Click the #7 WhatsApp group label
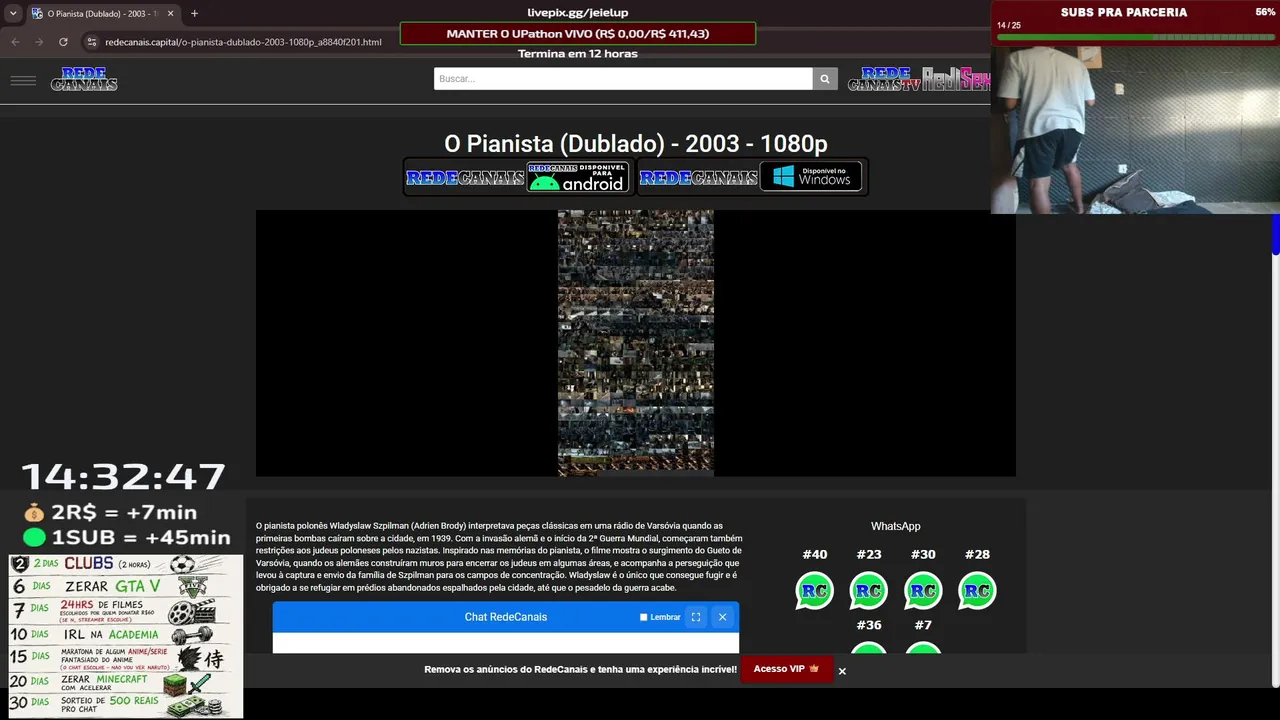The width and height of the screenshot is (1280, 720). 923,625
